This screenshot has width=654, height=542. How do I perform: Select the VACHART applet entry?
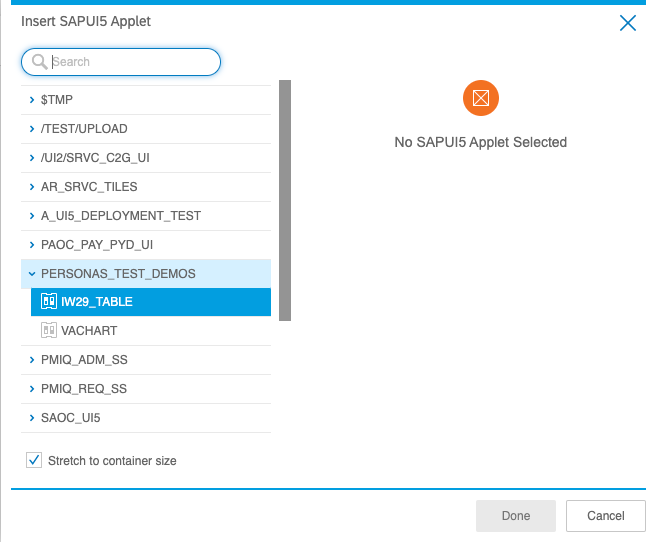(89, 331)
